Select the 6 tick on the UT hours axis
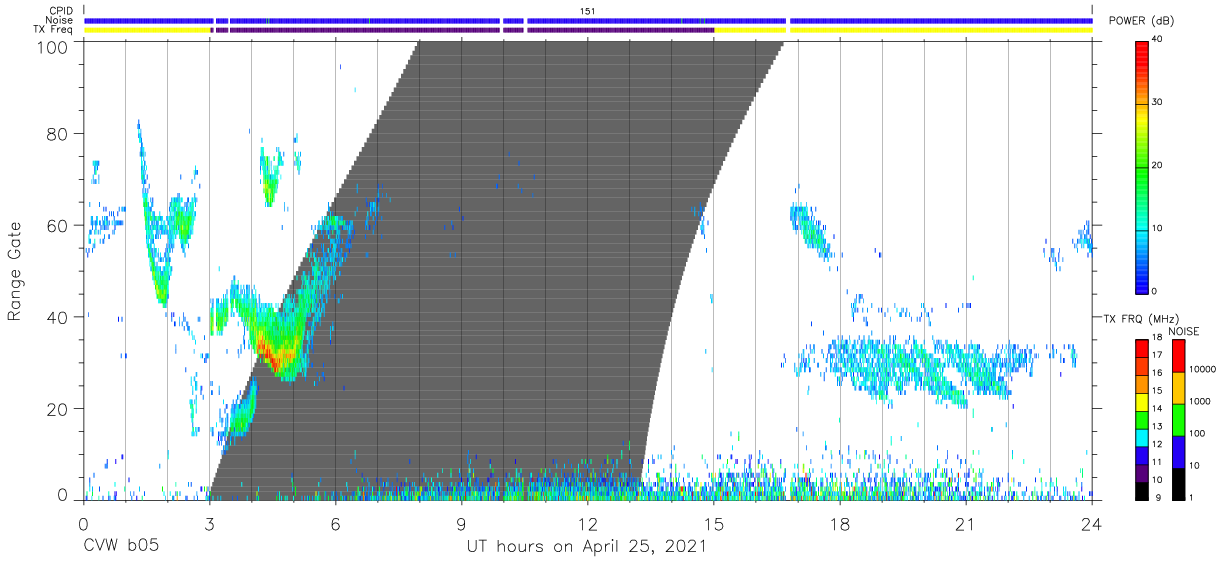The image size is (1228, 567). (x=335, y=523)
